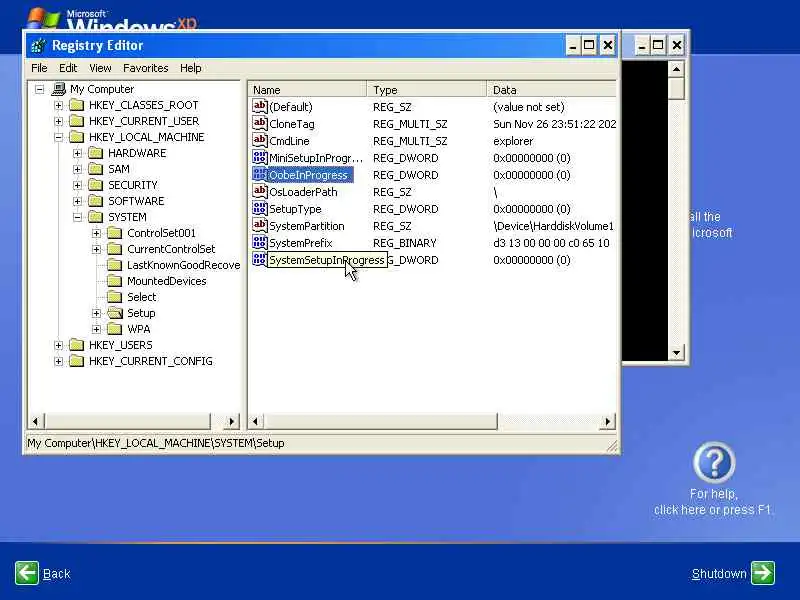Image resolution: width=800 pixels, height=600 pixels.
Task: Click the Name column header
Action: tap(307, 90)
